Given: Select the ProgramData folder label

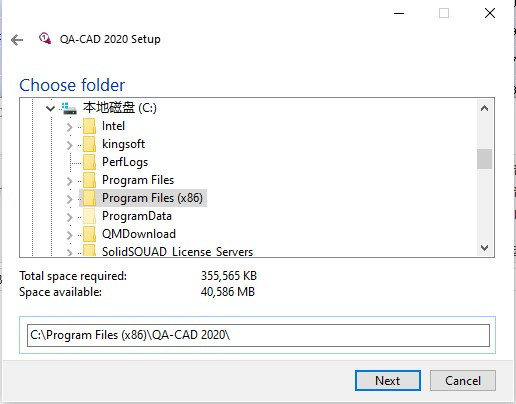Looking at the screenshot, I should (137, 216).
